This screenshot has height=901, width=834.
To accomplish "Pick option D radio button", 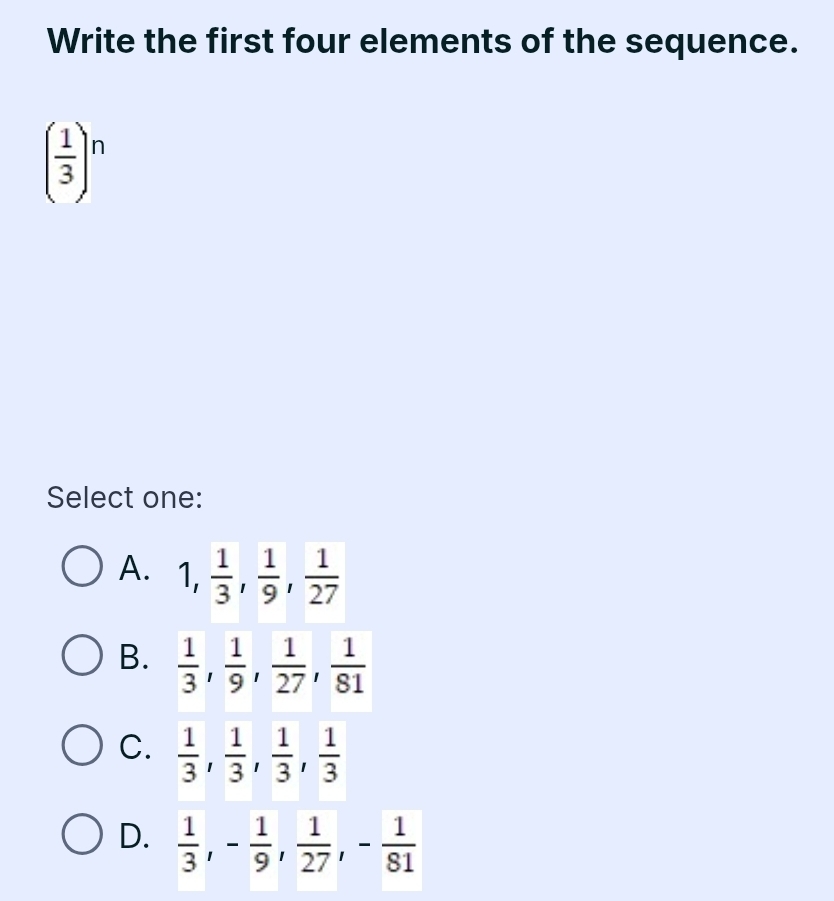I will [x=83, y=837].
